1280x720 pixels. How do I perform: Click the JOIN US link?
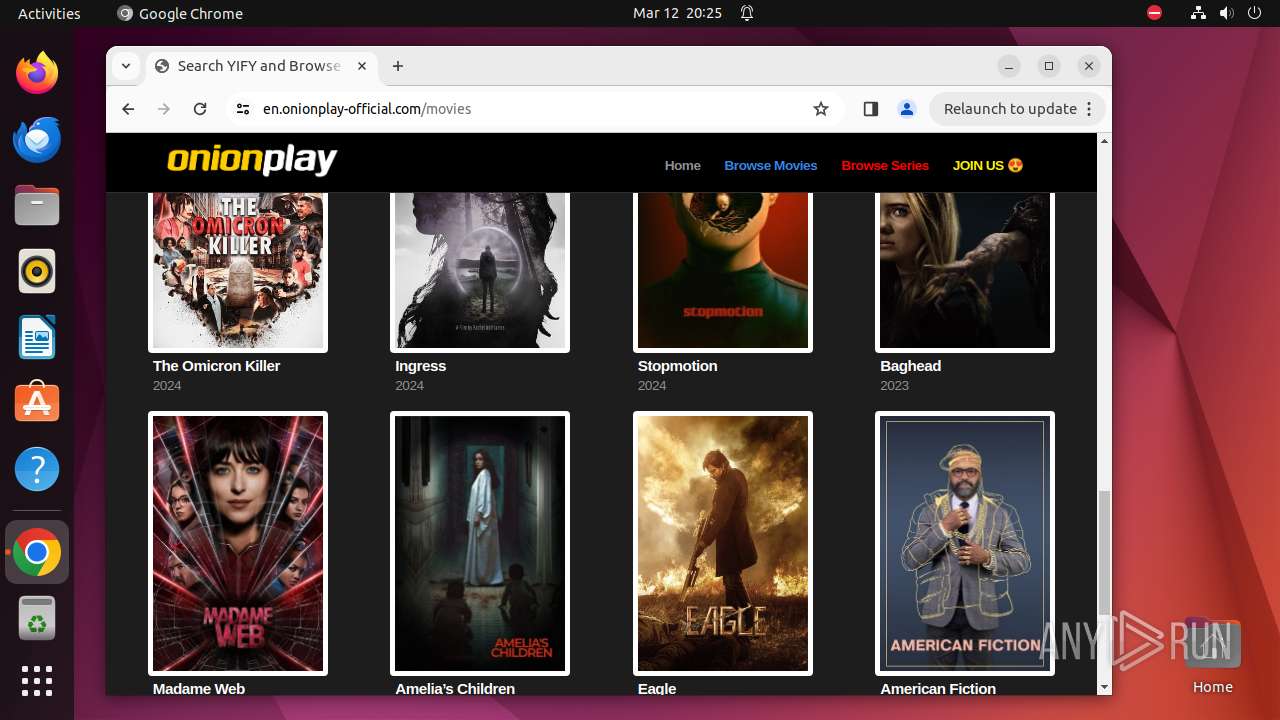[988, 165]
